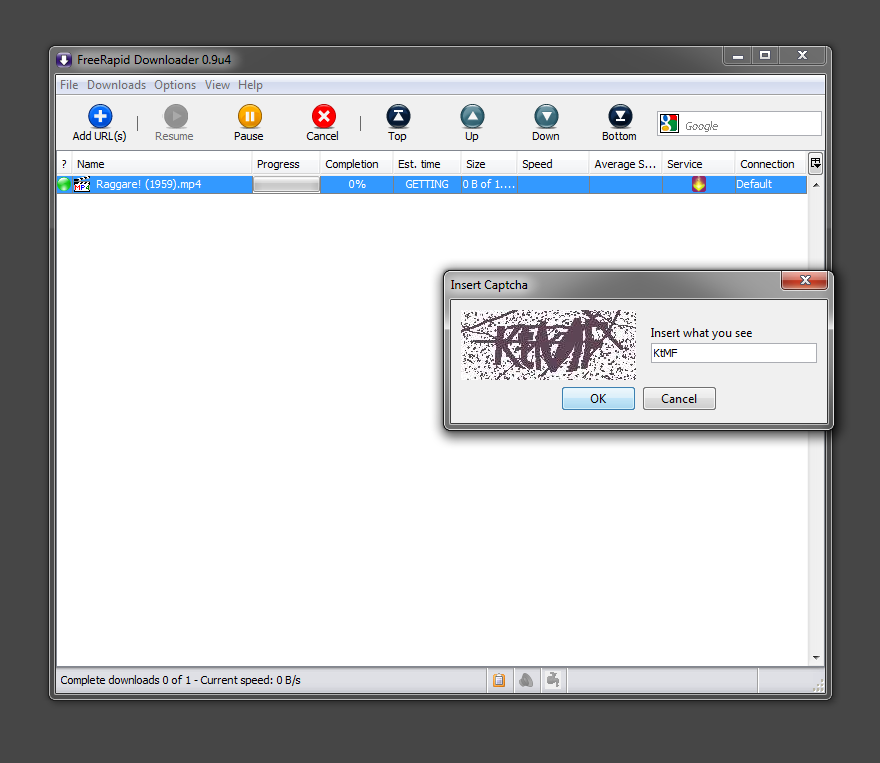Click the faucet icon in status bar
This screenshot has height=763, width=880.
point(553,681)
